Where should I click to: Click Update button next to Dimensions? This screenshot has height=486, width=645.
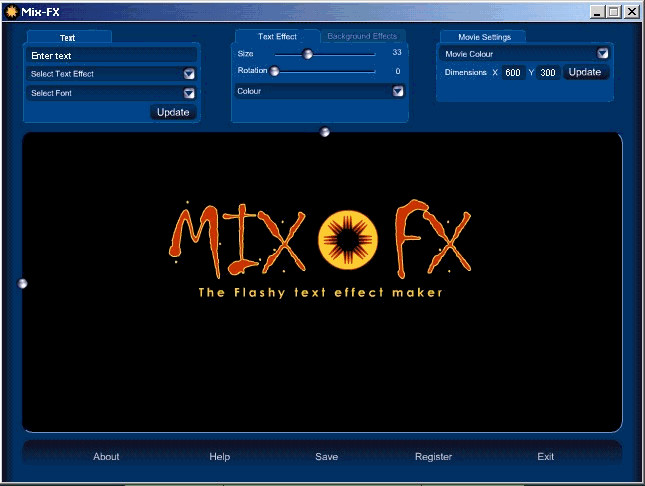(585, 72)
